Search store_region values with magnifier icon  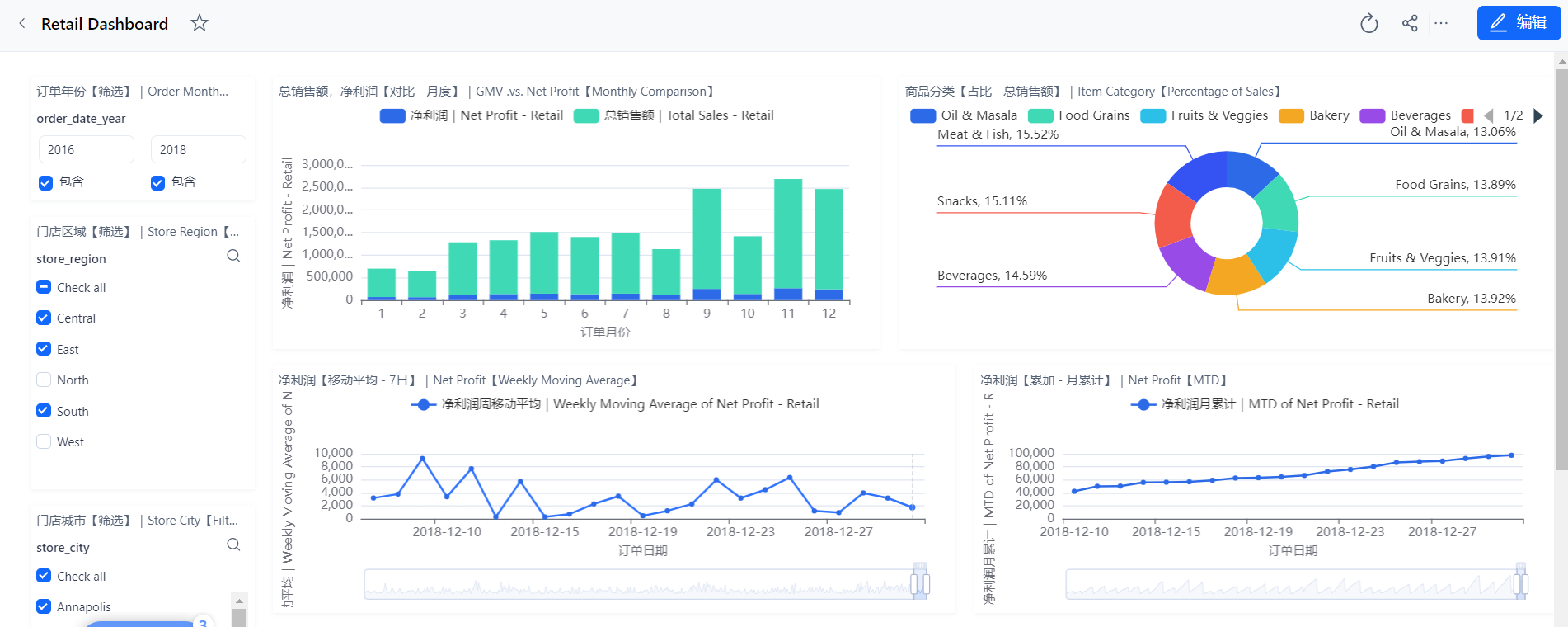coord(234,256)
